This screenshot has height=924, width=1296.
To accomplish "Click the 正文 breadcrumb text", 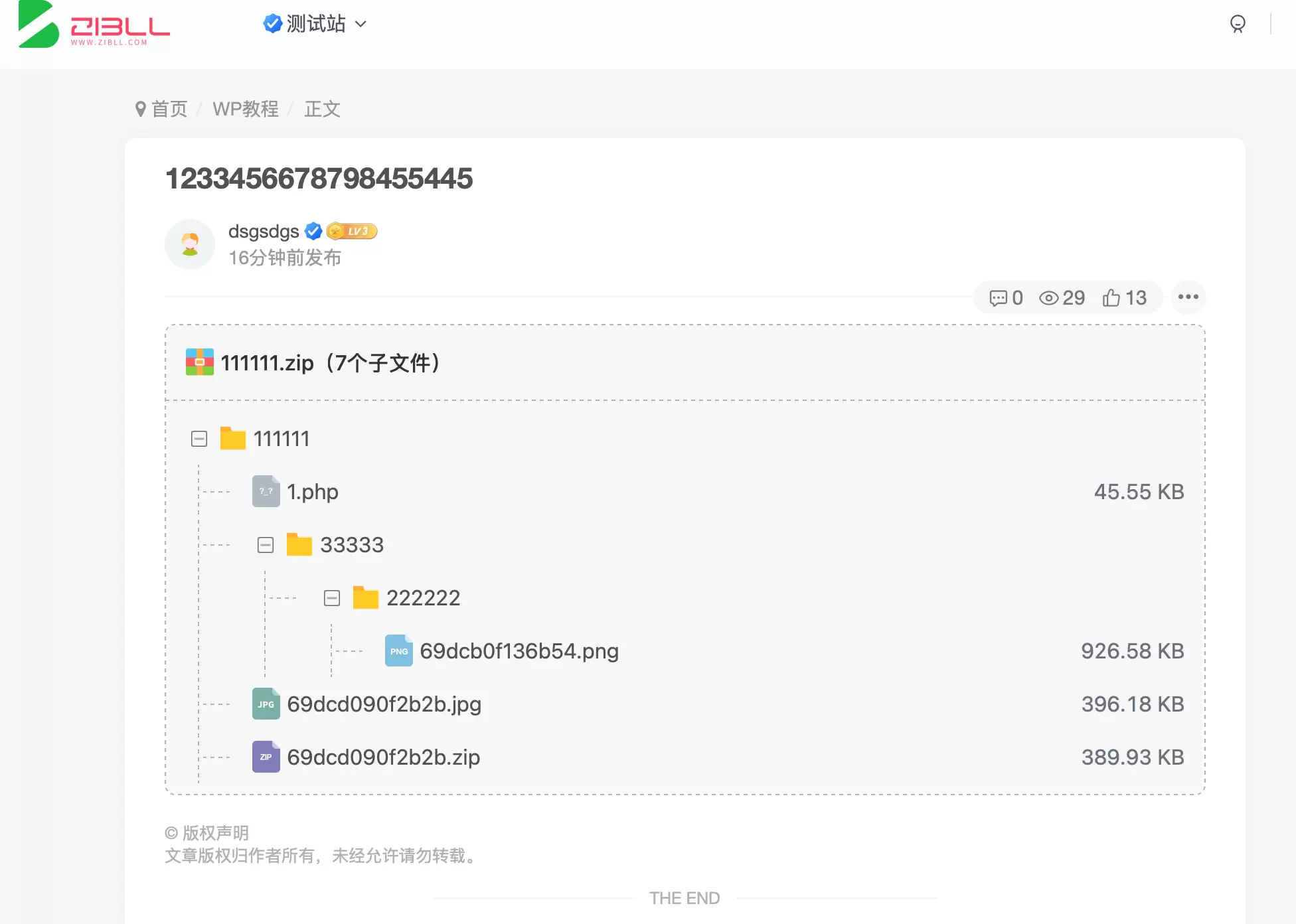I will pos(323,109).
